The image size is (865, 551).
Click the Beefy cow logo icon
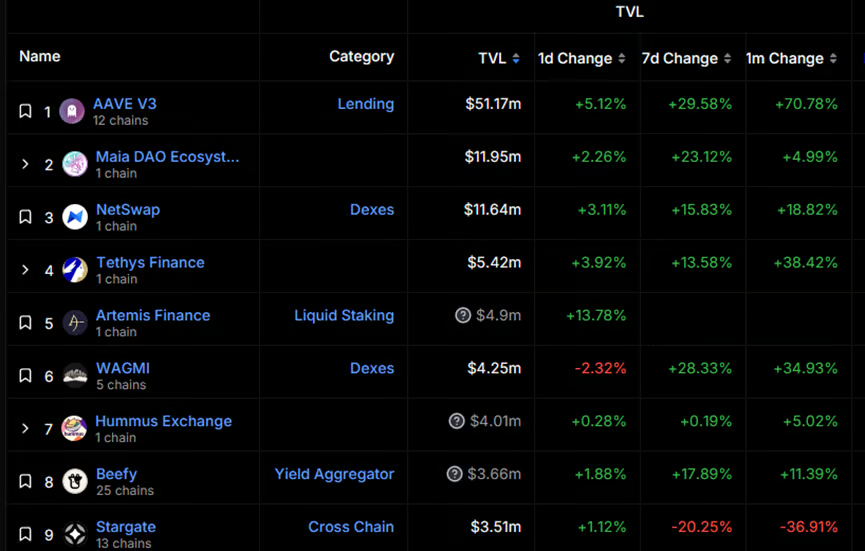[75, 481]
